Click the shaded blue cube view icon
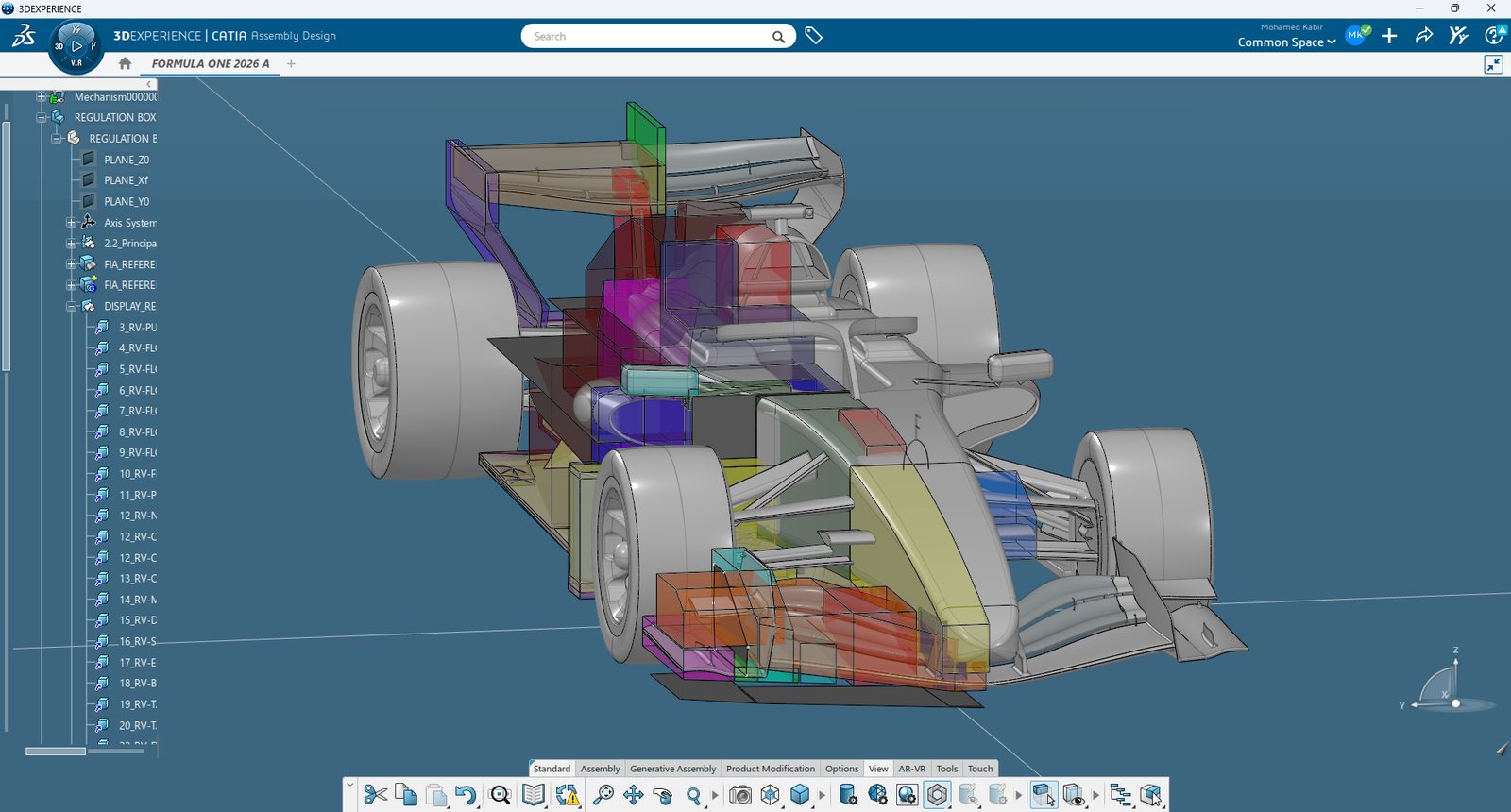 coord(800,795)
